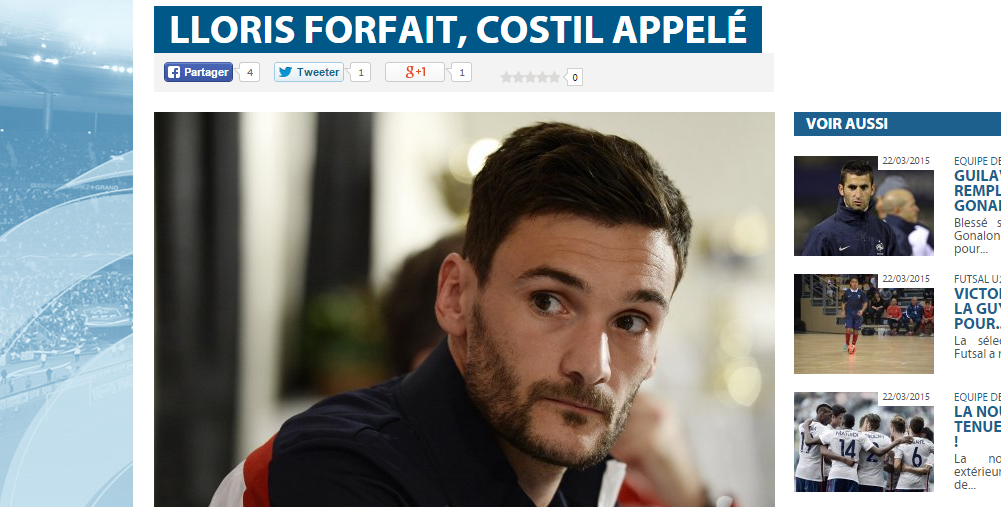1001x507 pixels.
Task: Click Google +1 count bubble
Action: click(462, 72)
